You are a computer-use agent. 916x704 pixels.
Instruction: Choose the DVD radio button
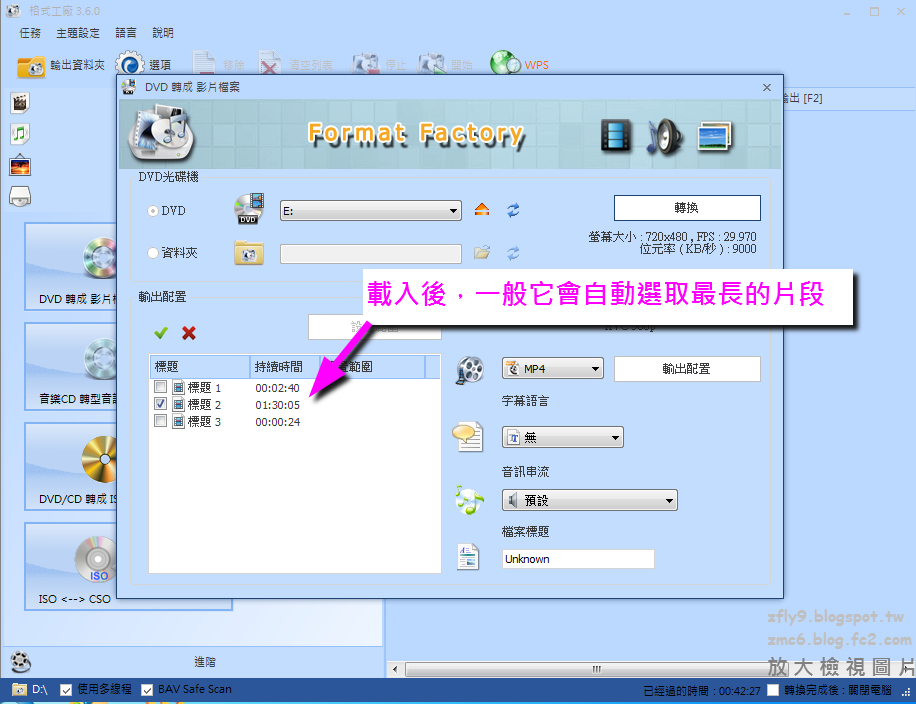[153, 211]
